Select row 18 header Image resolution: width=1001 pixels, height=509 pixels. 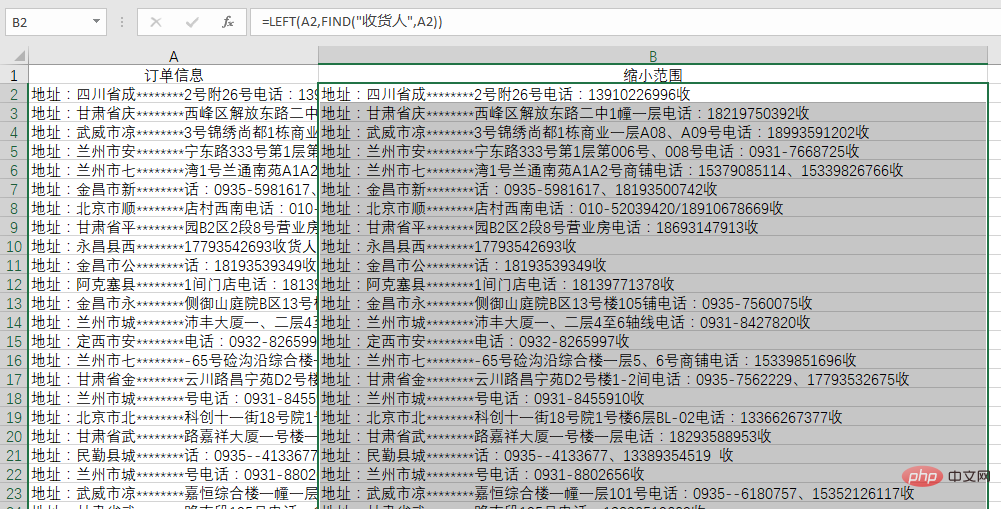[14, 398]
